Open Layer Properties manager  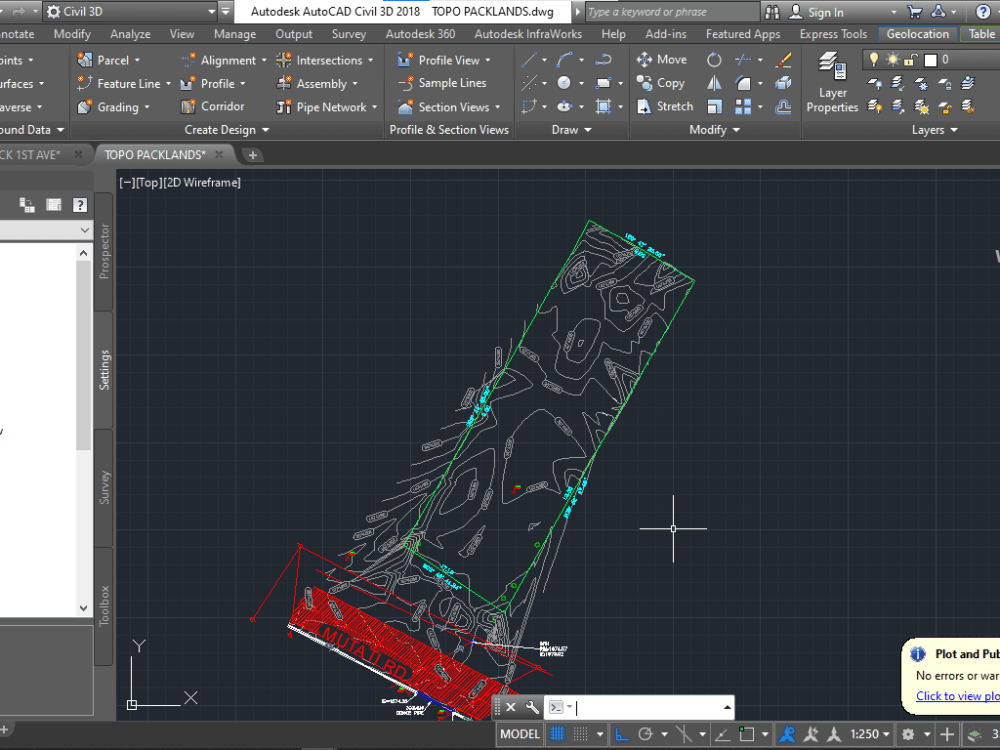tap(832, 83)
